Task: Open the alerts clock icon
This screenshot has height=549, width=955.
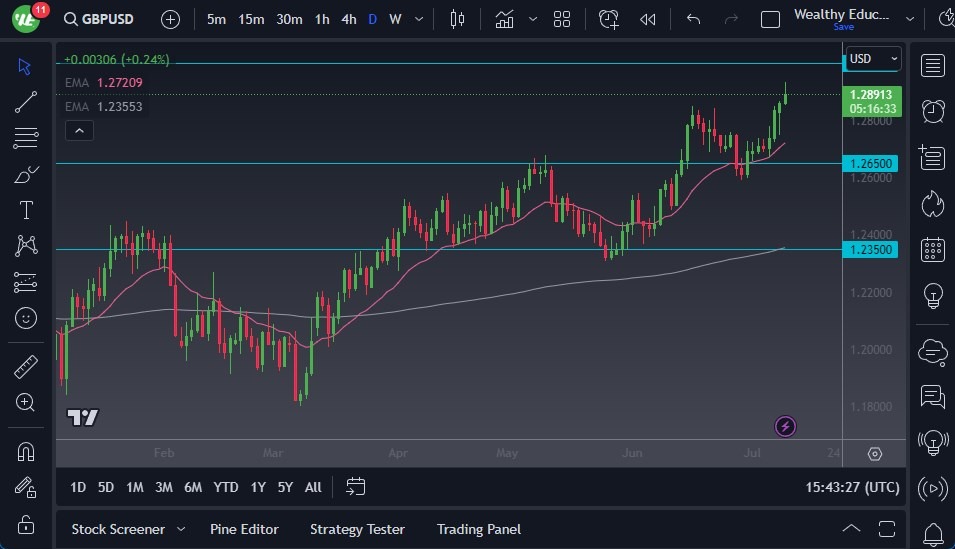Action: (932, 111)
